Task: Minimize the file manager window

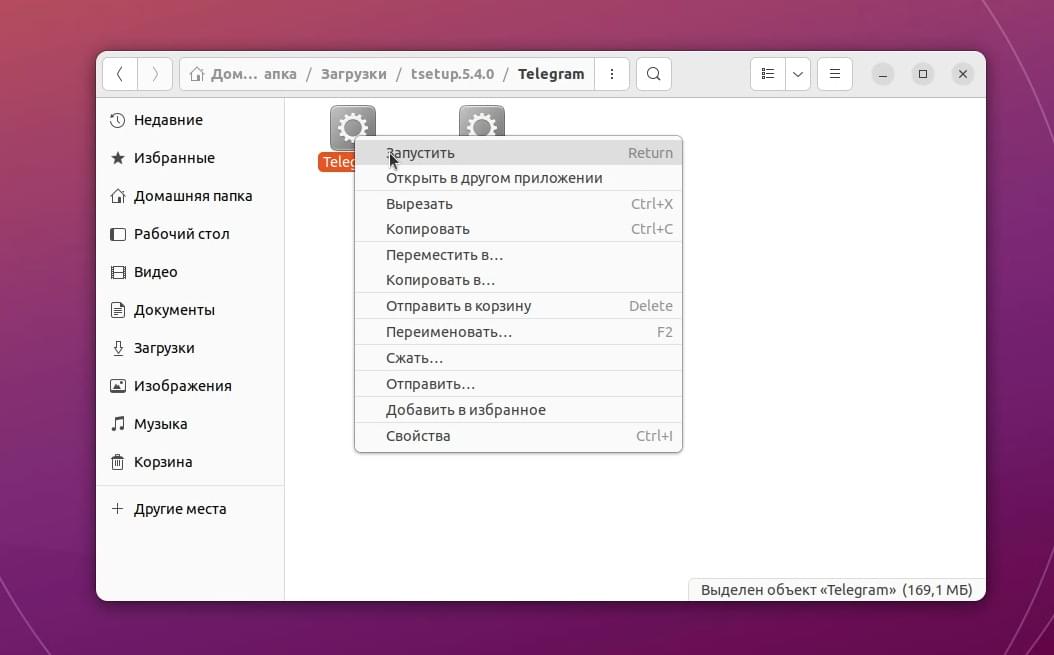Action: tap(883, 74)
